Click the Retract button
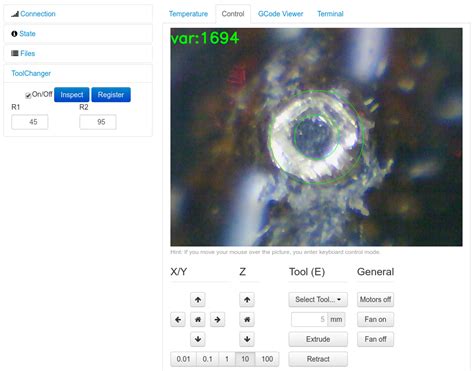This screenshot has width=474, height=371. coord(318,359)
